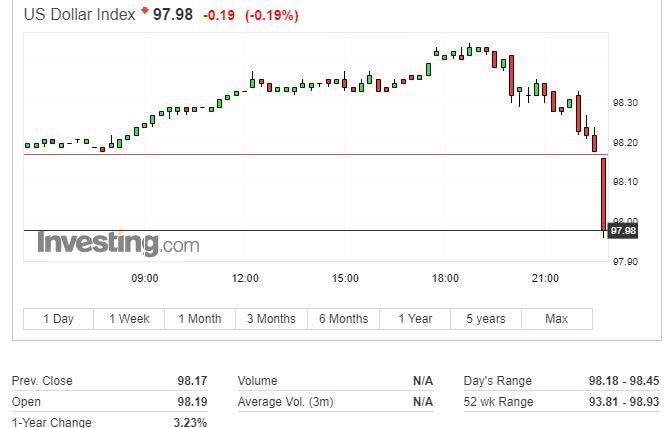Click the large red candle at chart end
671x428 pixels.
(x=604, y=195)
